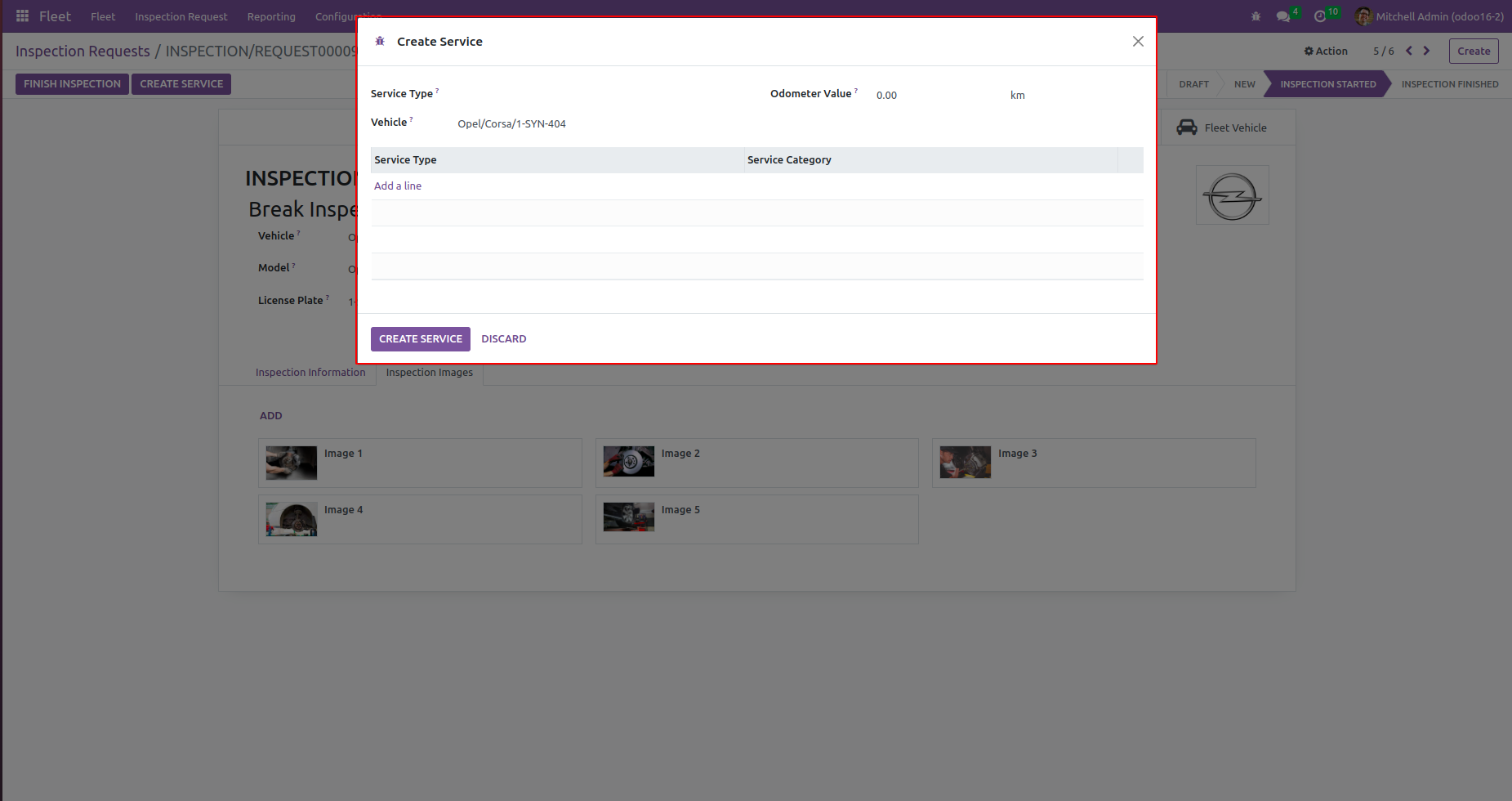Open the Image 5 thumbnail
Image resolution: width=1512 pixels, height=801 pixels.
pos(629,517)
